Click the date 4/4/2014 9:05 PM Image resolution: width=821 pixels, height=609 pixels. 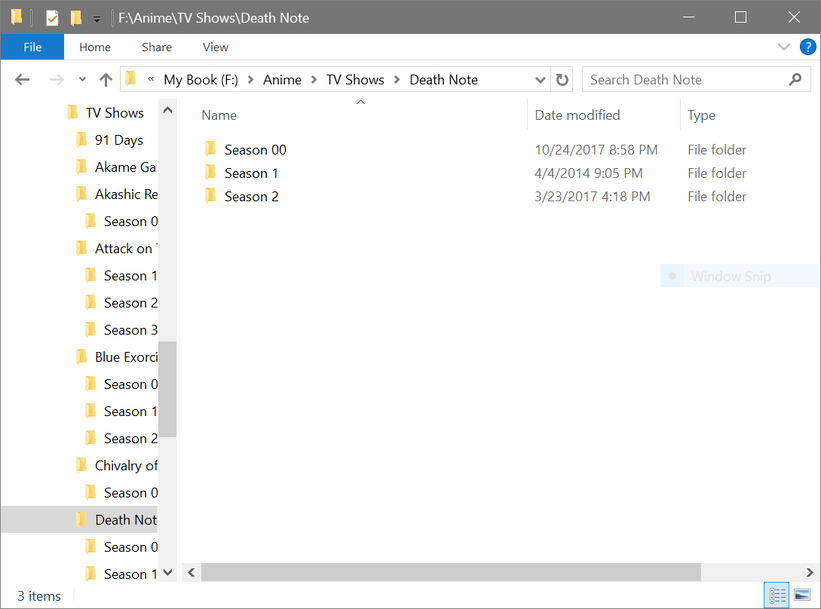click(589, 173)
